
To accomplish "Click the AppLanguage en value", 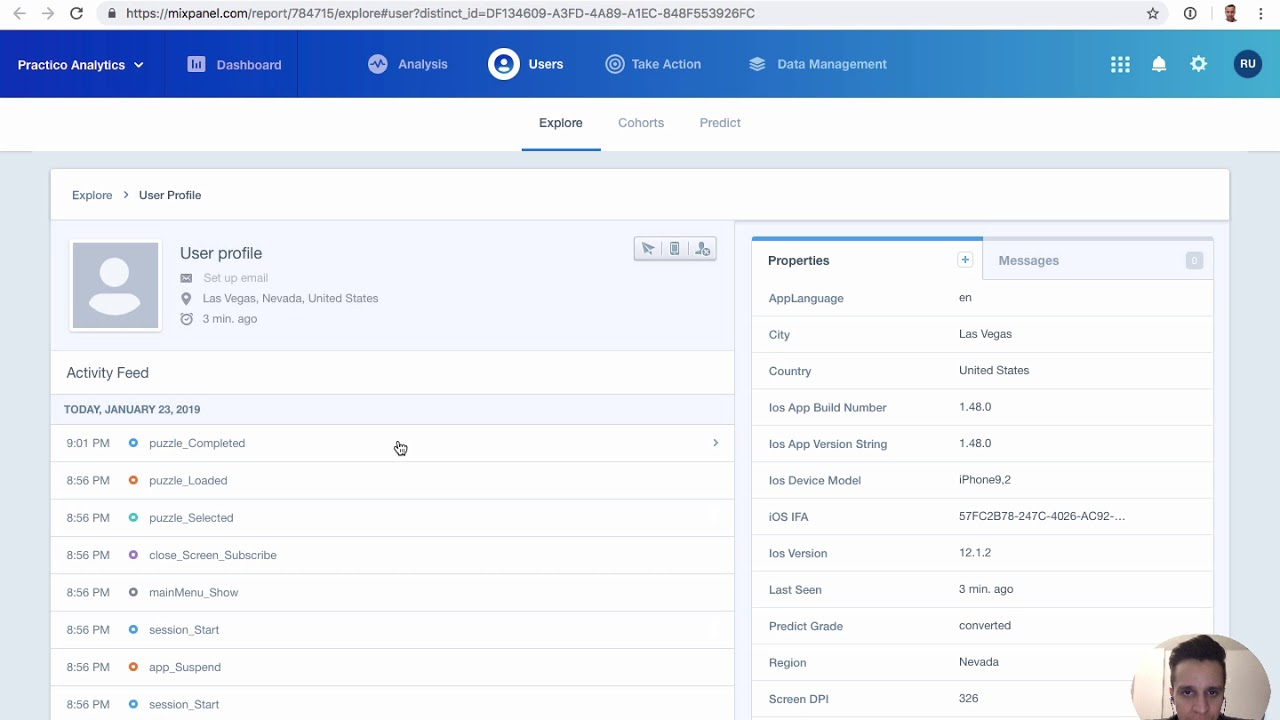I will (x=965, y=298).
